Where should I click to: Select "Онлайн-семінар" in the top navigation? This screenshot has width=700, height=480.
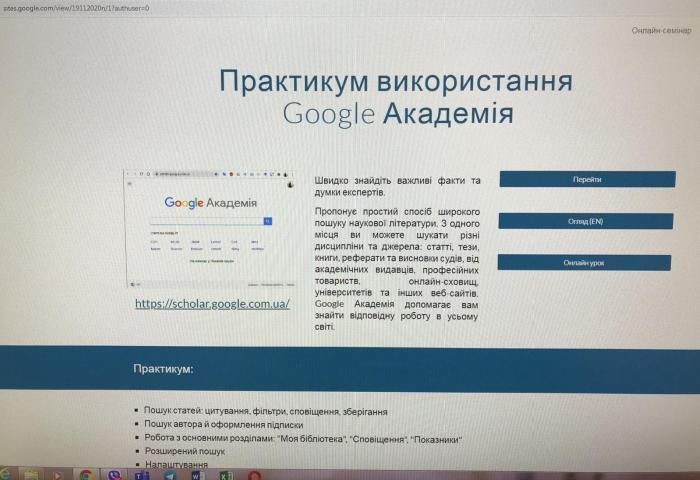coord(660,31)
